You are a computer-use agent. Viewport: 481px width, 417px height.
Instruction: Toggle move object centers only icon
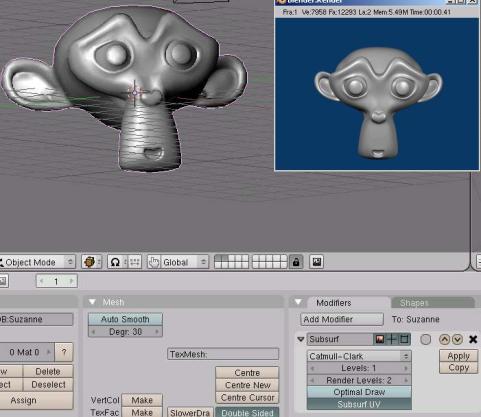point(134,262)
